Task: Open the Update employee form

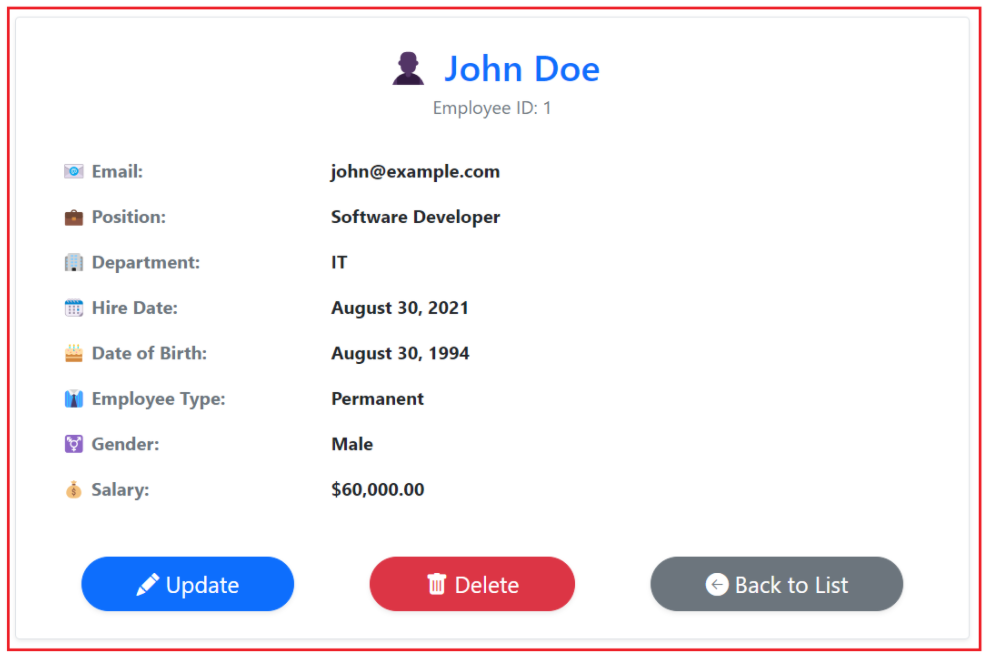Action: (x=188, y=584)
